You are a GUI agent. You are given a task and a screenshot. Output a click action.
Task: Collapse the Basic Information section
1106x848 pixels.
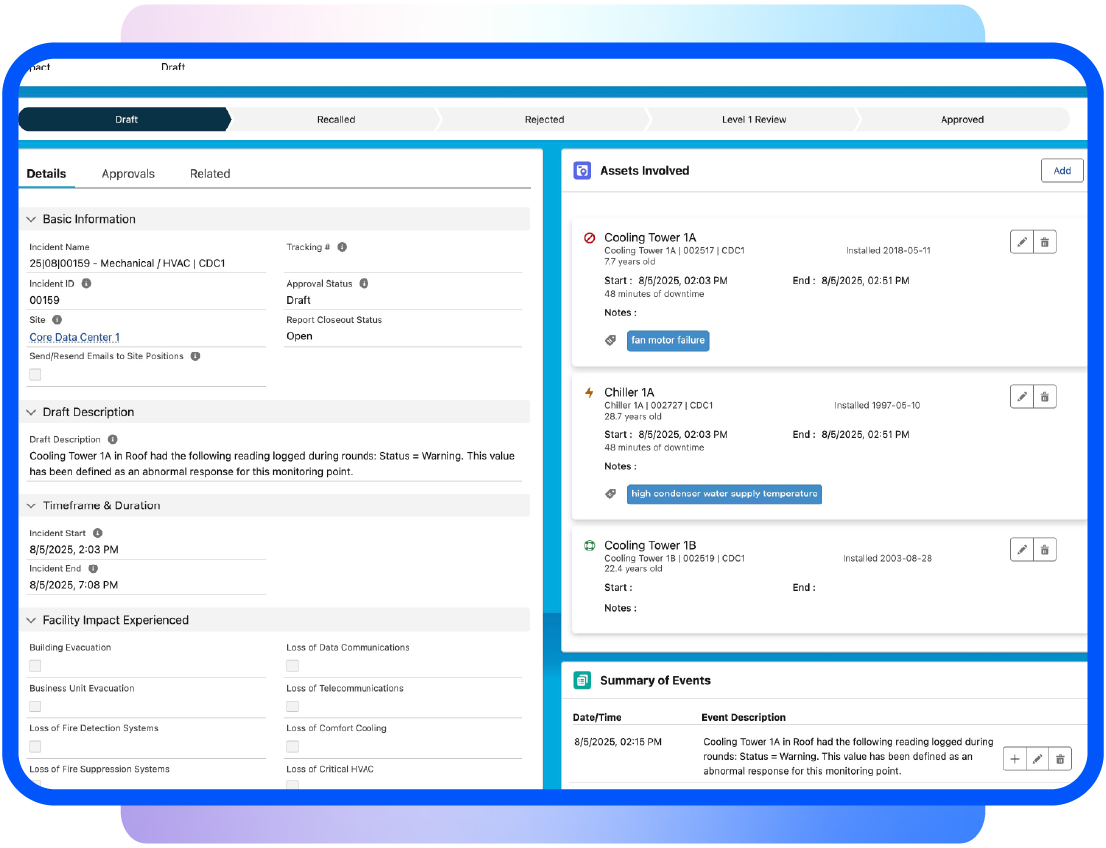point(31,219)
